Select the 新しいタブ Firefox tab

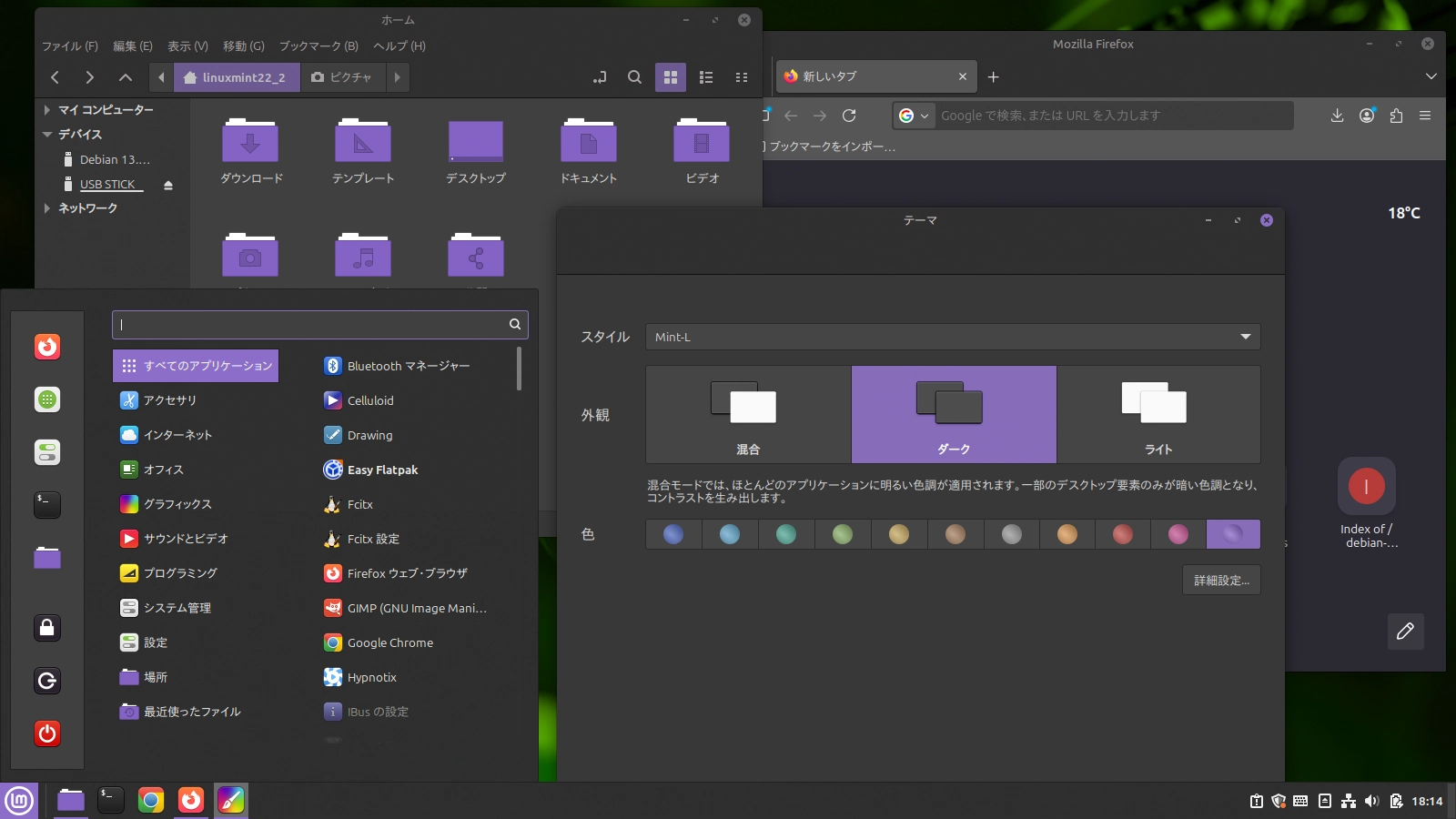pos(875,76)
